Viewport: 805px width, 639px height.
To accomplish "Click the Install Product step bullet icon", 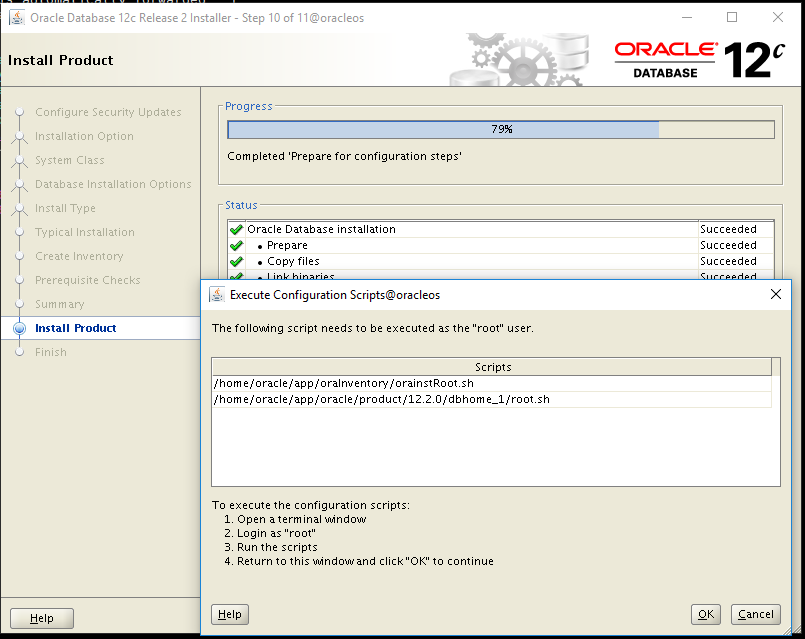I will coord(20,328).
